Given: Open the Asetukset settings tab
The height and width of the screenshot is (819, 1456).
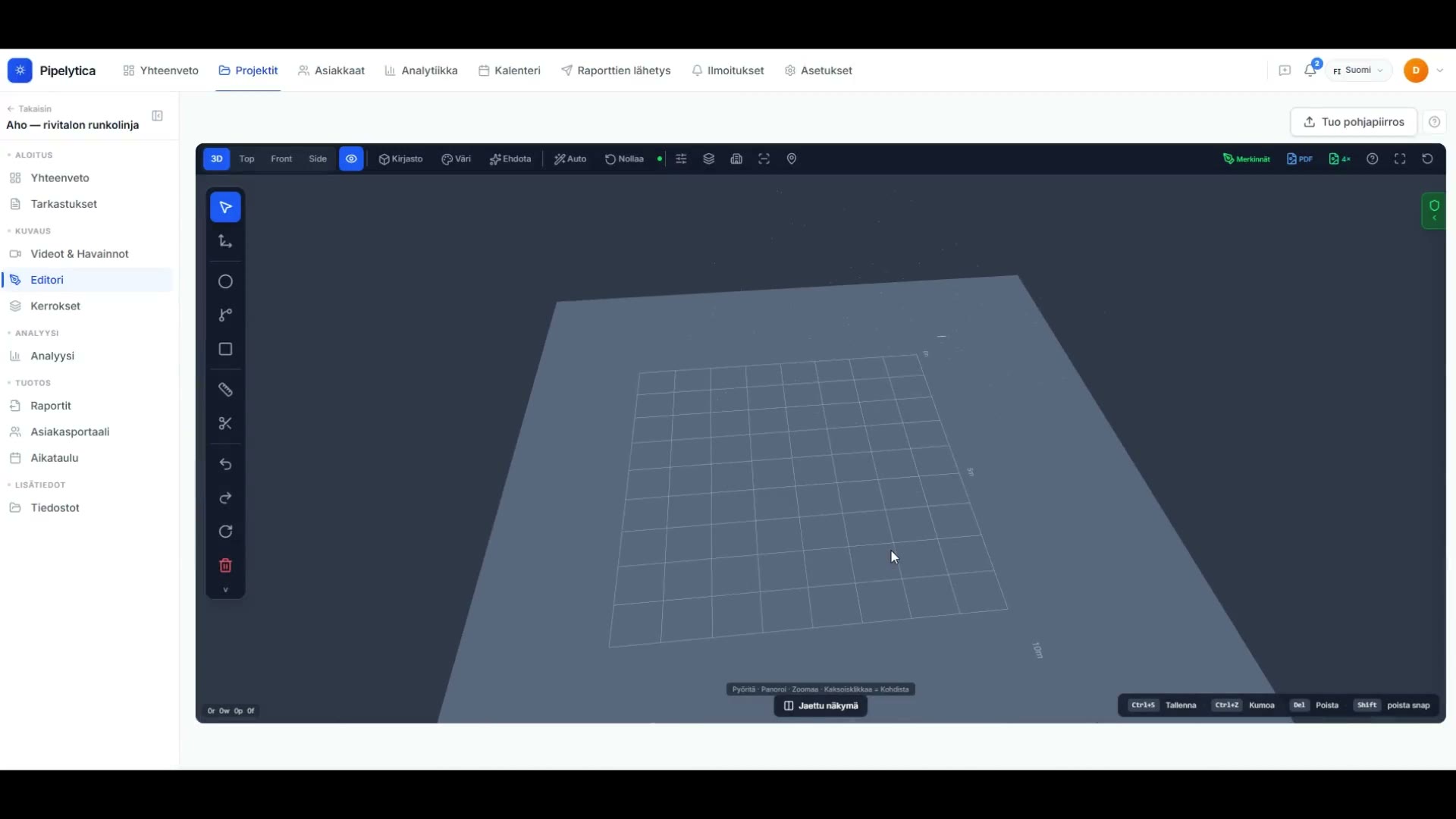Looking at the screenshot, I should click(x=818, y=71).
